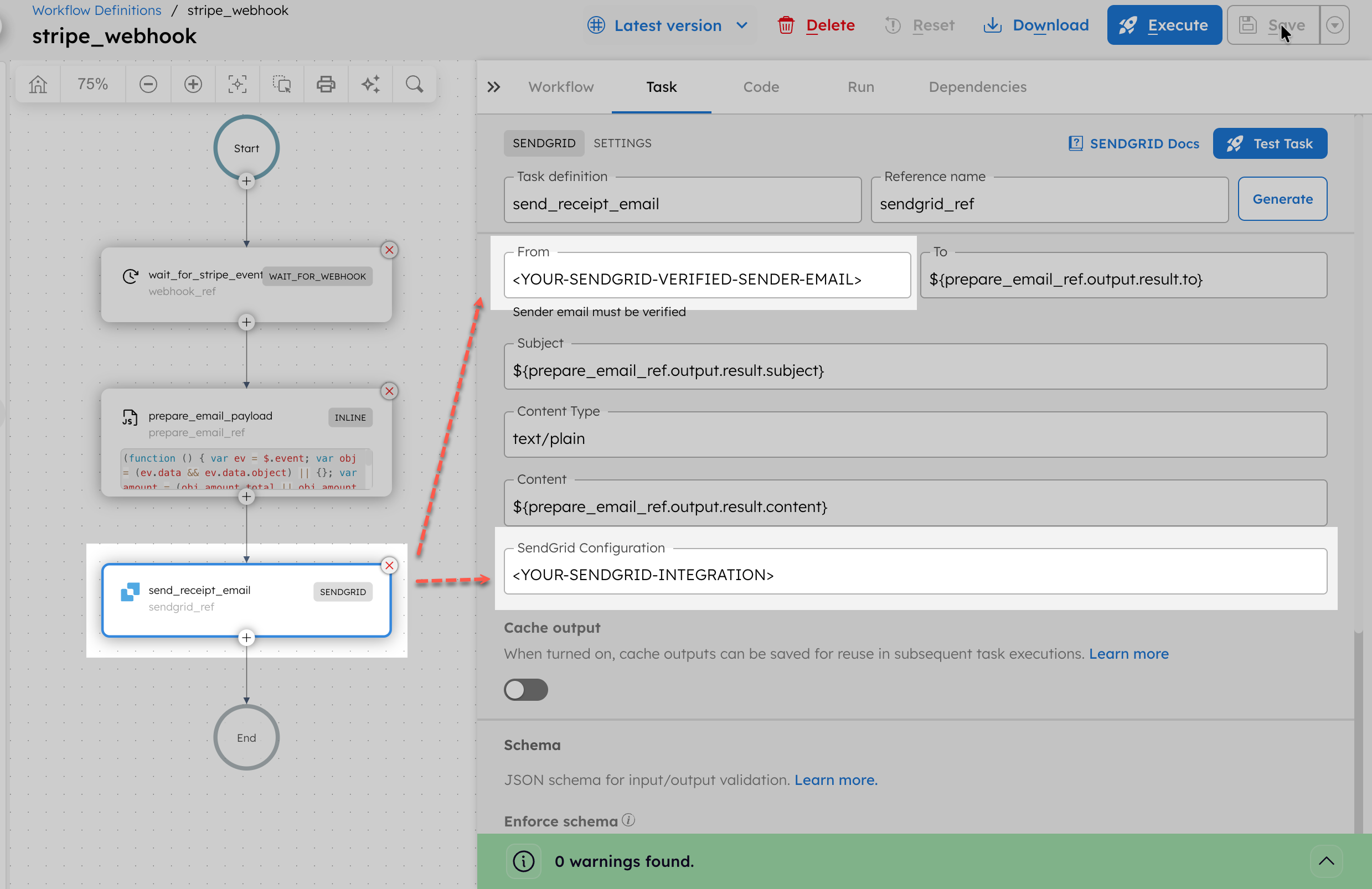Open the Latest version dropdown

click(669, 25)
